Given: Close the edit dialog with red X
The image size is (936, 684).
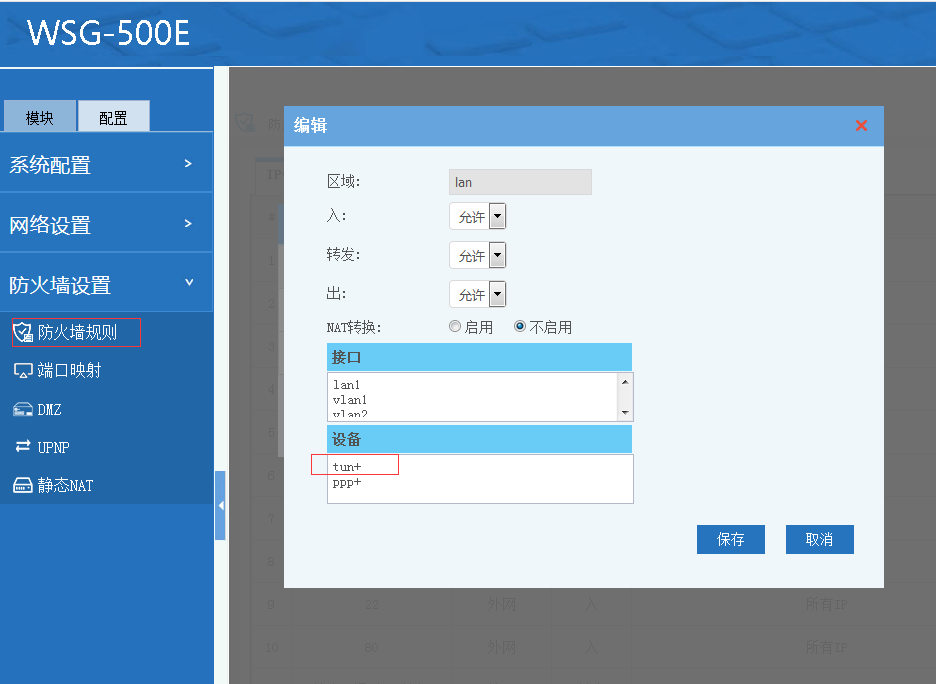Looking at the screenshot, I should coord(861,126).
